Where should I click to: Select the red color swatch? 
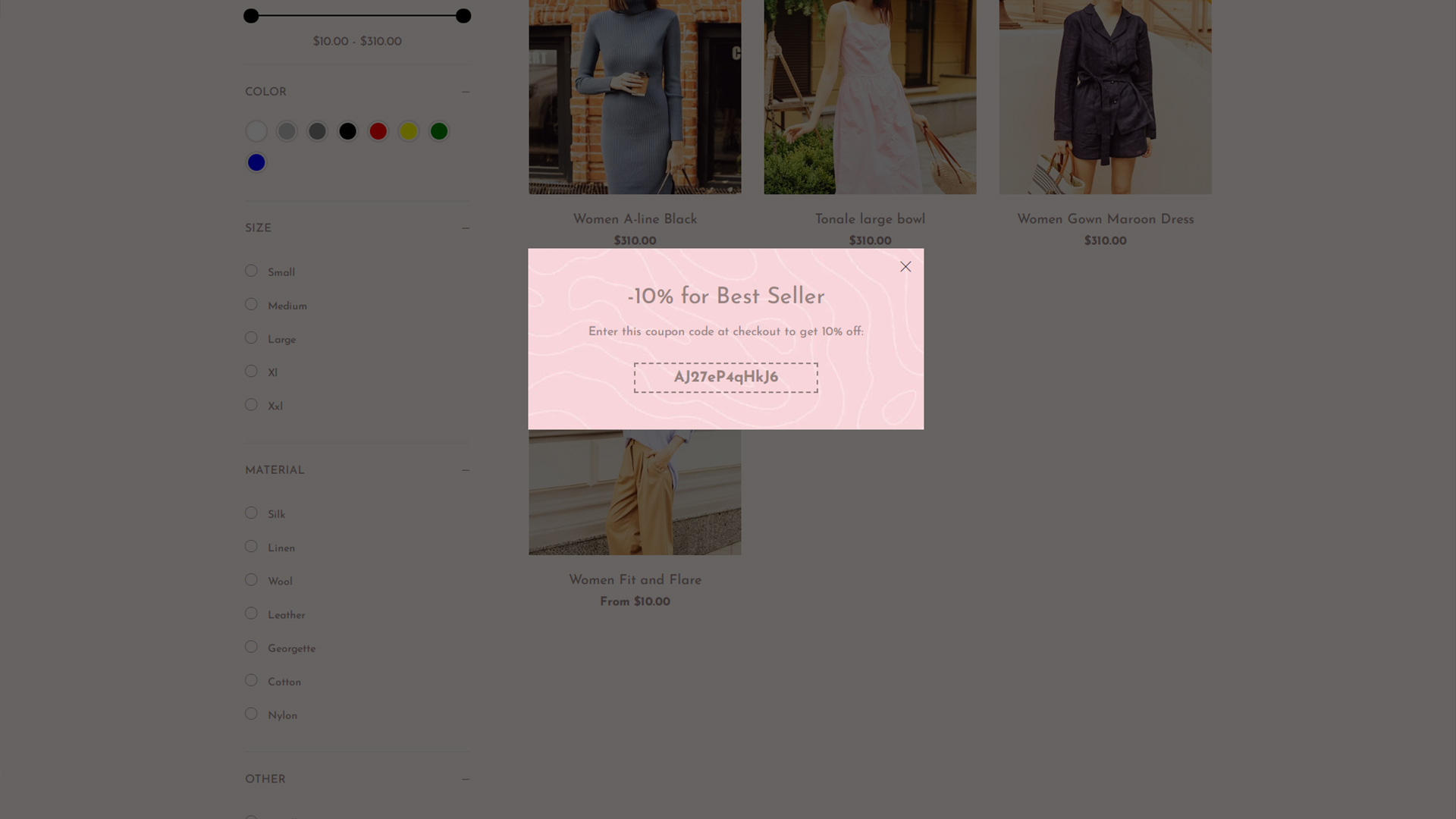(378, 131)
